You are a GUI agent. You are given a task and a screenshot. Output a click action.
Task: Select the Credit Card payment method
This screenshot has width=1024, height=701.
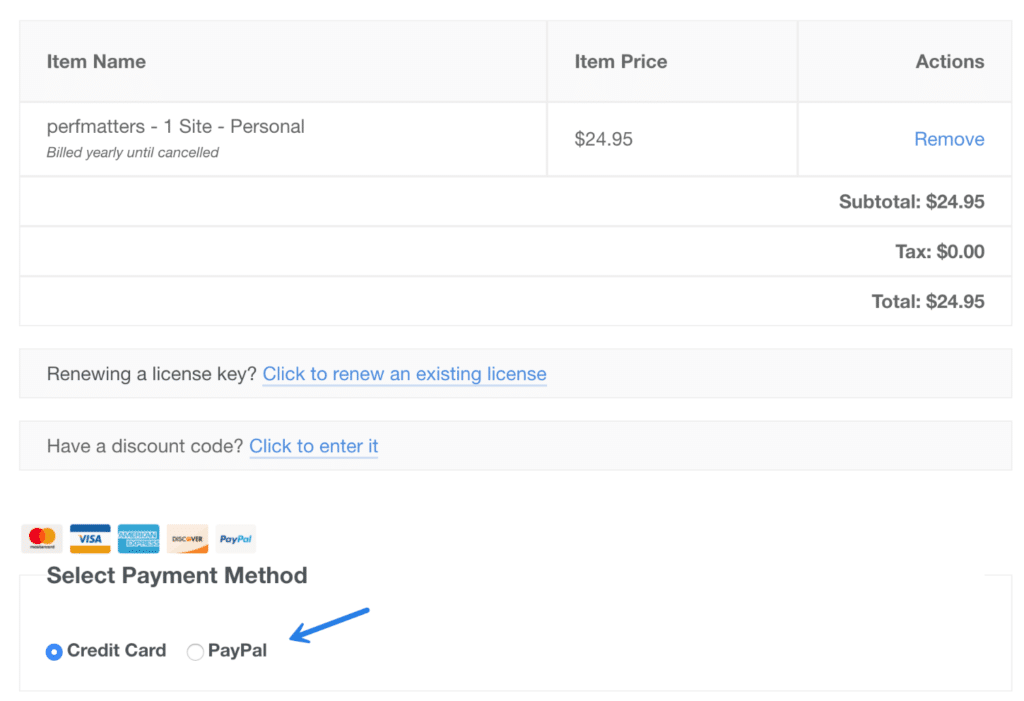[54, 651]
